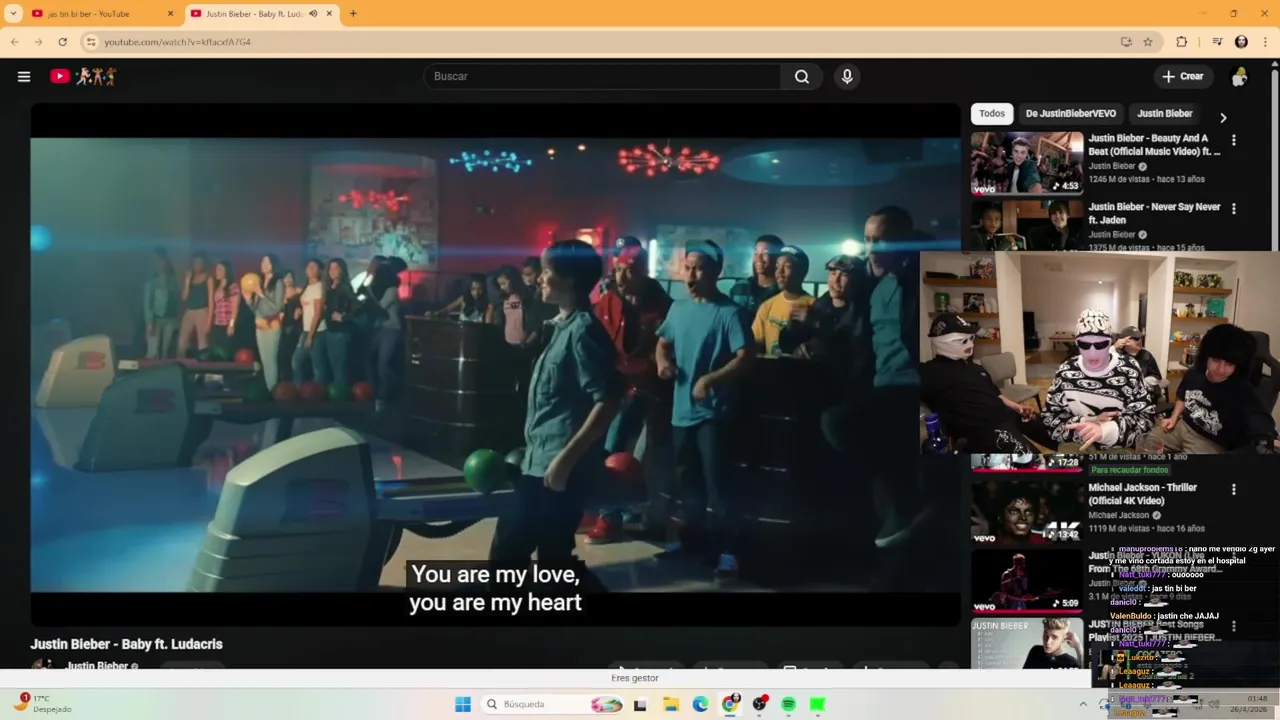Click the Chrome address bar URL

point(178,42)
